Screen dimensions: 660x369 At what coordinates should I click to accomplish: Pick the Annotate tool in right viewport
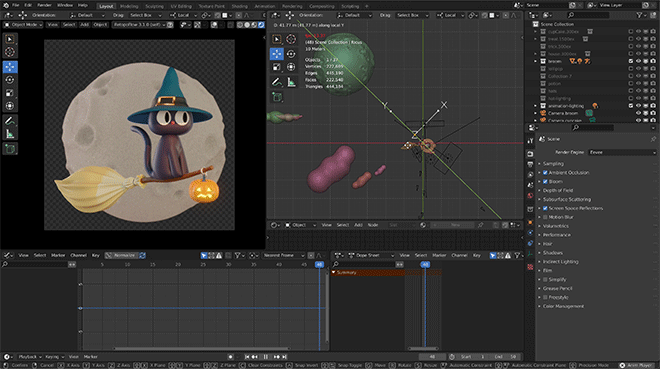coord(277,82)
